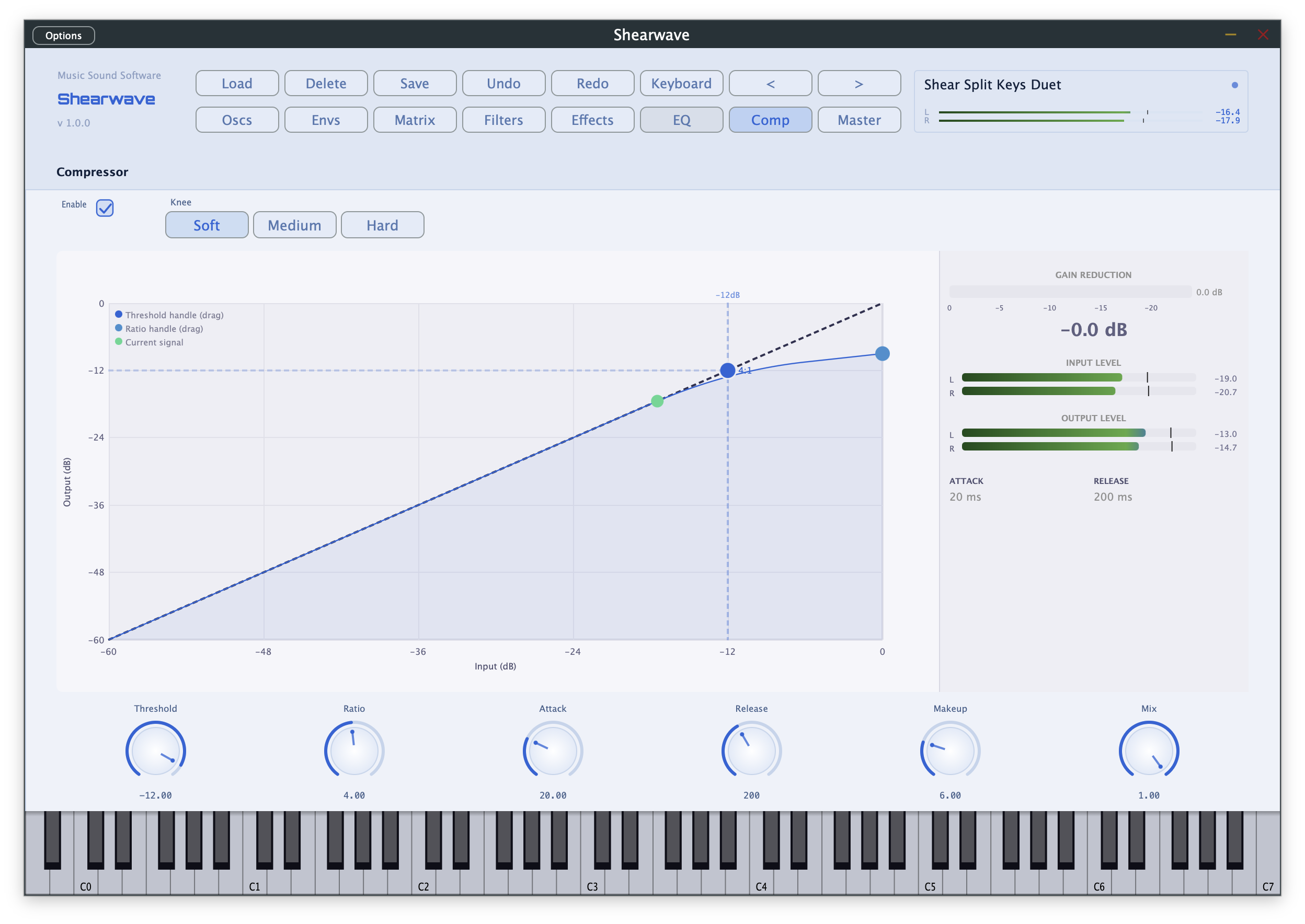Select the Hard knee option
The width and height of the screenshot is (1305, 924).
pos(382,225)
